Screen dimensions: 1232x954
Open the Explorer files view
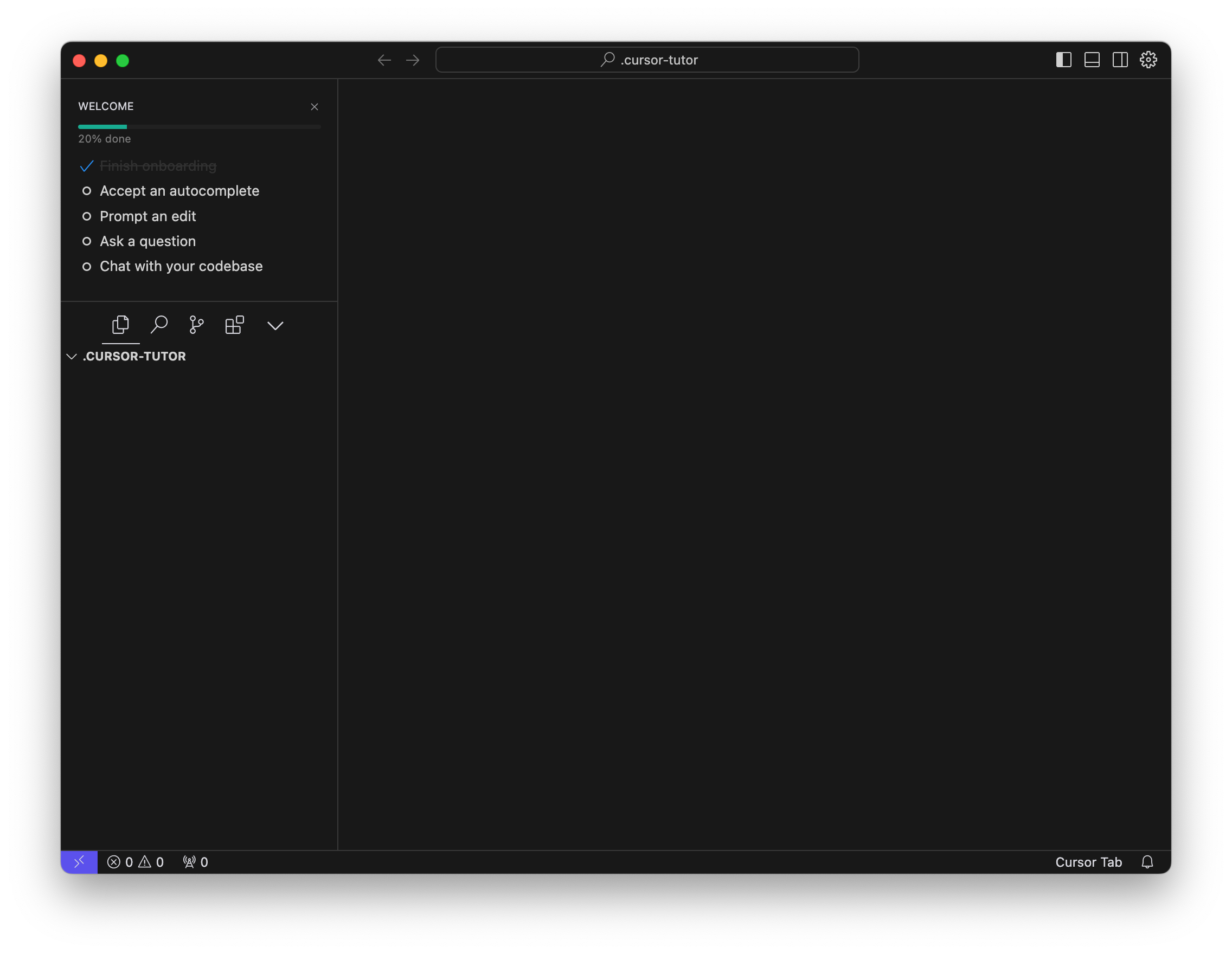coord(121,325)
